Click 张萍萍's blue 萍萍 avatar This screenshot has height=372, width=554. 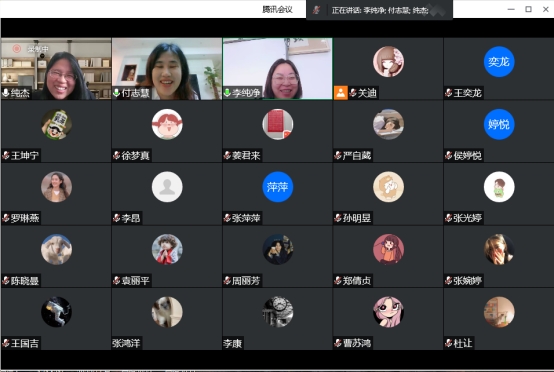(277, 187)
